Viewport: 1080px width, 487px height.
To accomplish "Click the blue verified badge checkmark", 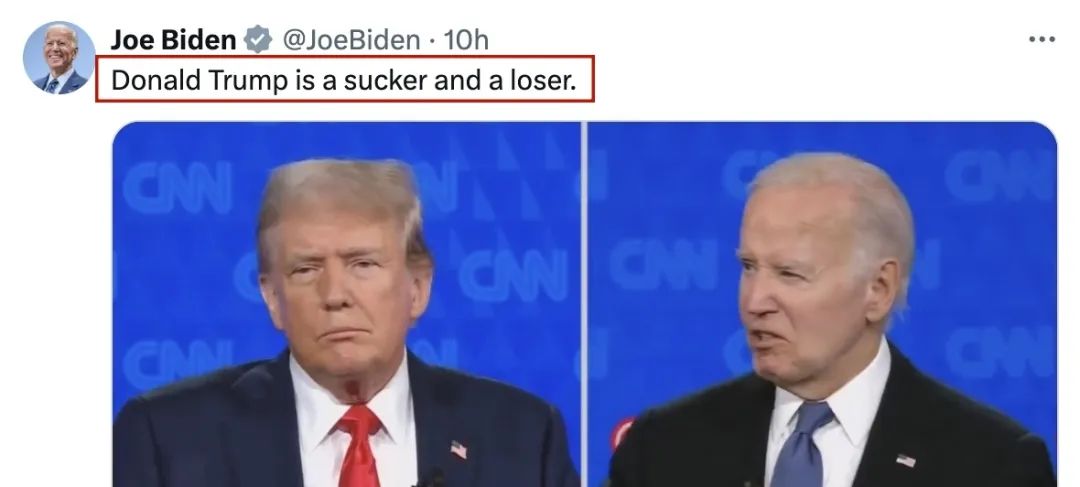I will click(259, 39).
